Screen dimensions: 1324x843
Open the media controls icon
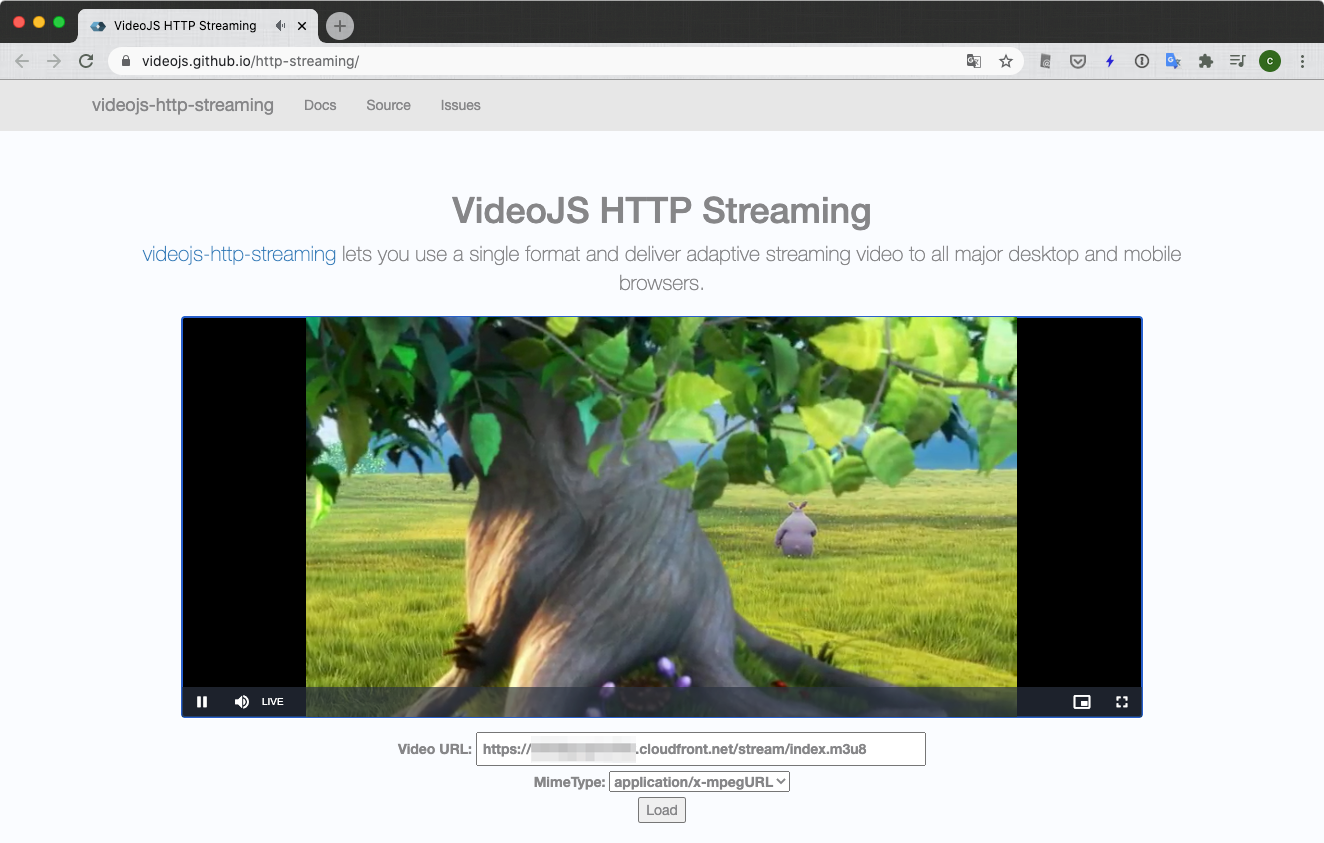1238,61
